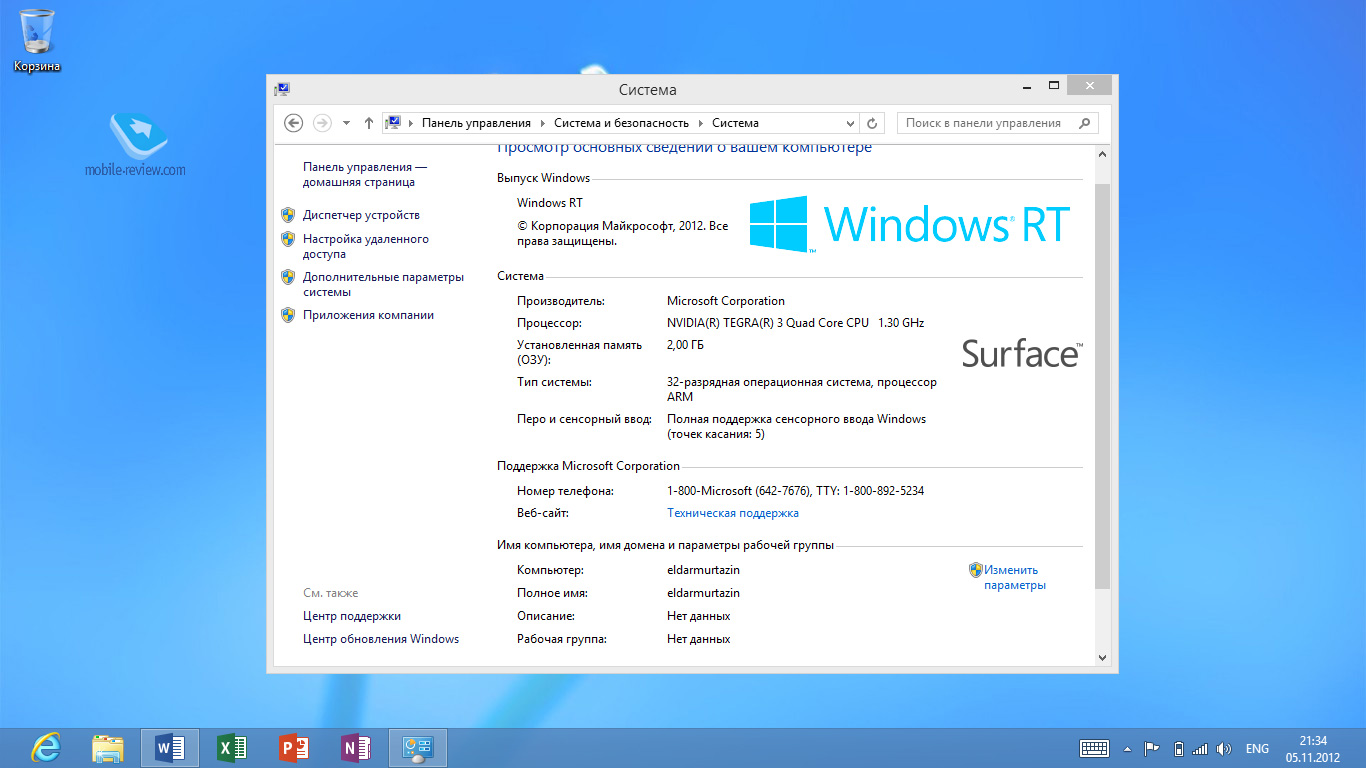Click the 2,00 ГБ memory value
Image resolution: width=1366 pixels, height=768 pixels.
click(x=685, y=345)
